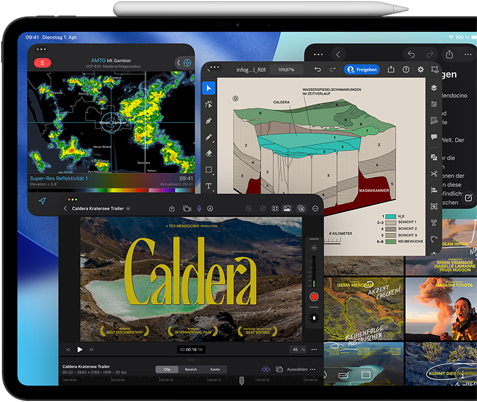Open radar site selector target icon
The height and width of the screenshot is (402, 477).
pos(188,63)
